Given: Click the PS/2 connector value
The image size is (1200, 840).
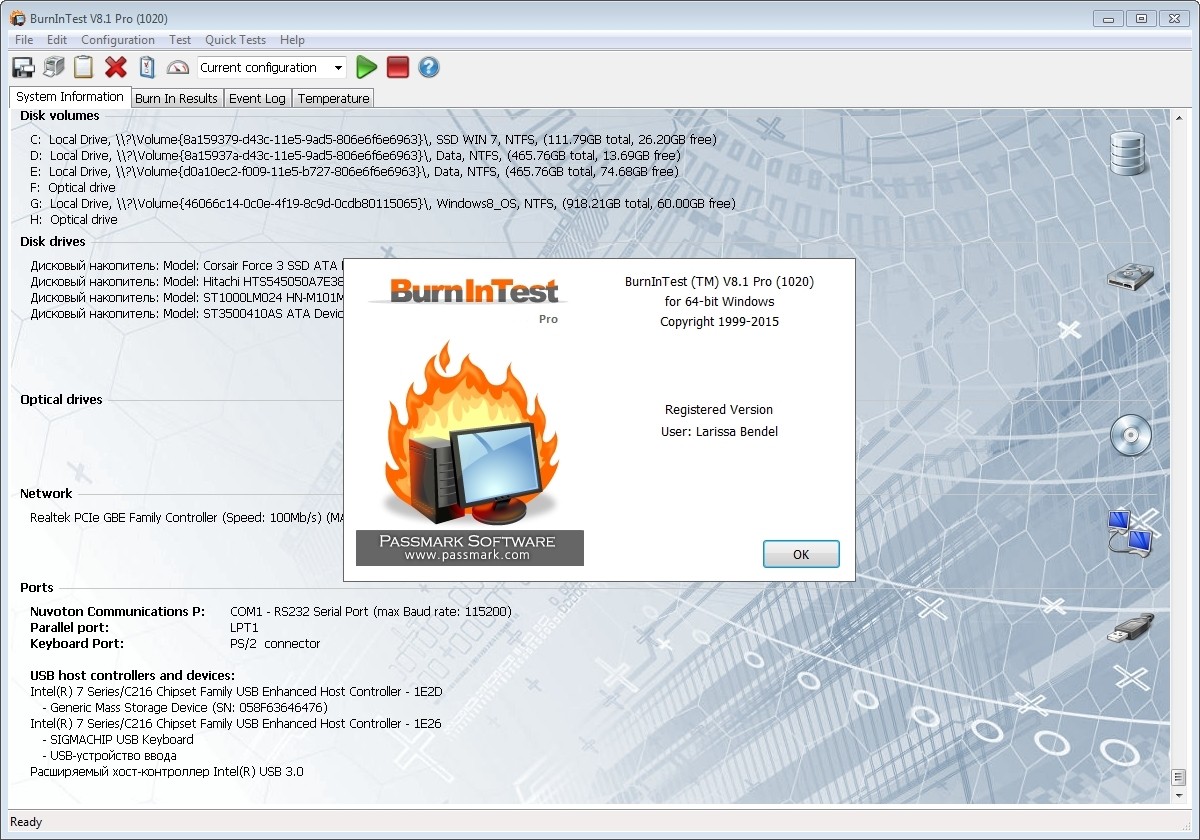Looking at the screenshot, I should 275,643.
